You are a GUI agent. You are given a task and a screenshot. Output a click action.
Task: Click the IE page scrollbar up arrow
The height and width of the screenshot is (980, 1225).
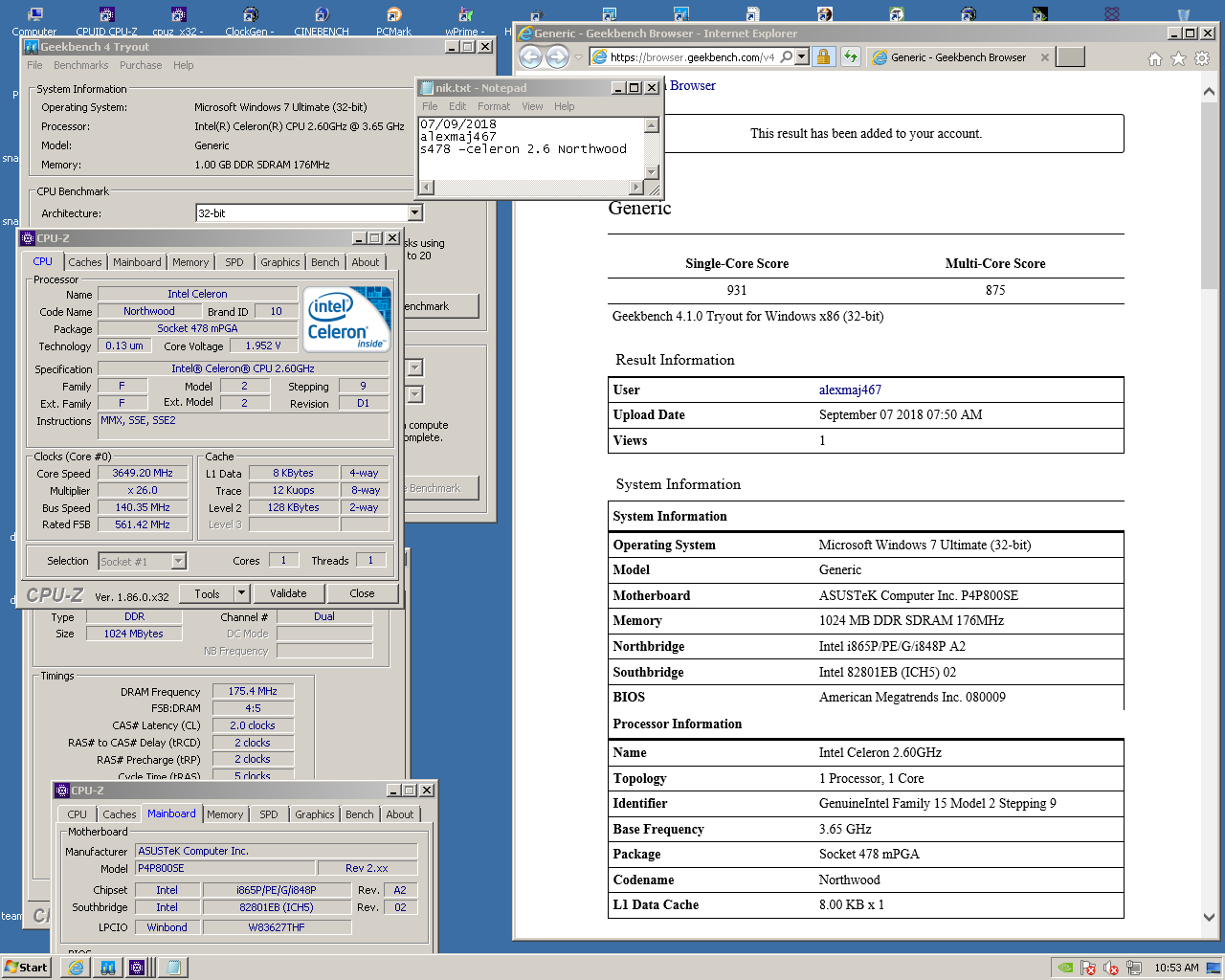(1210, 92)
